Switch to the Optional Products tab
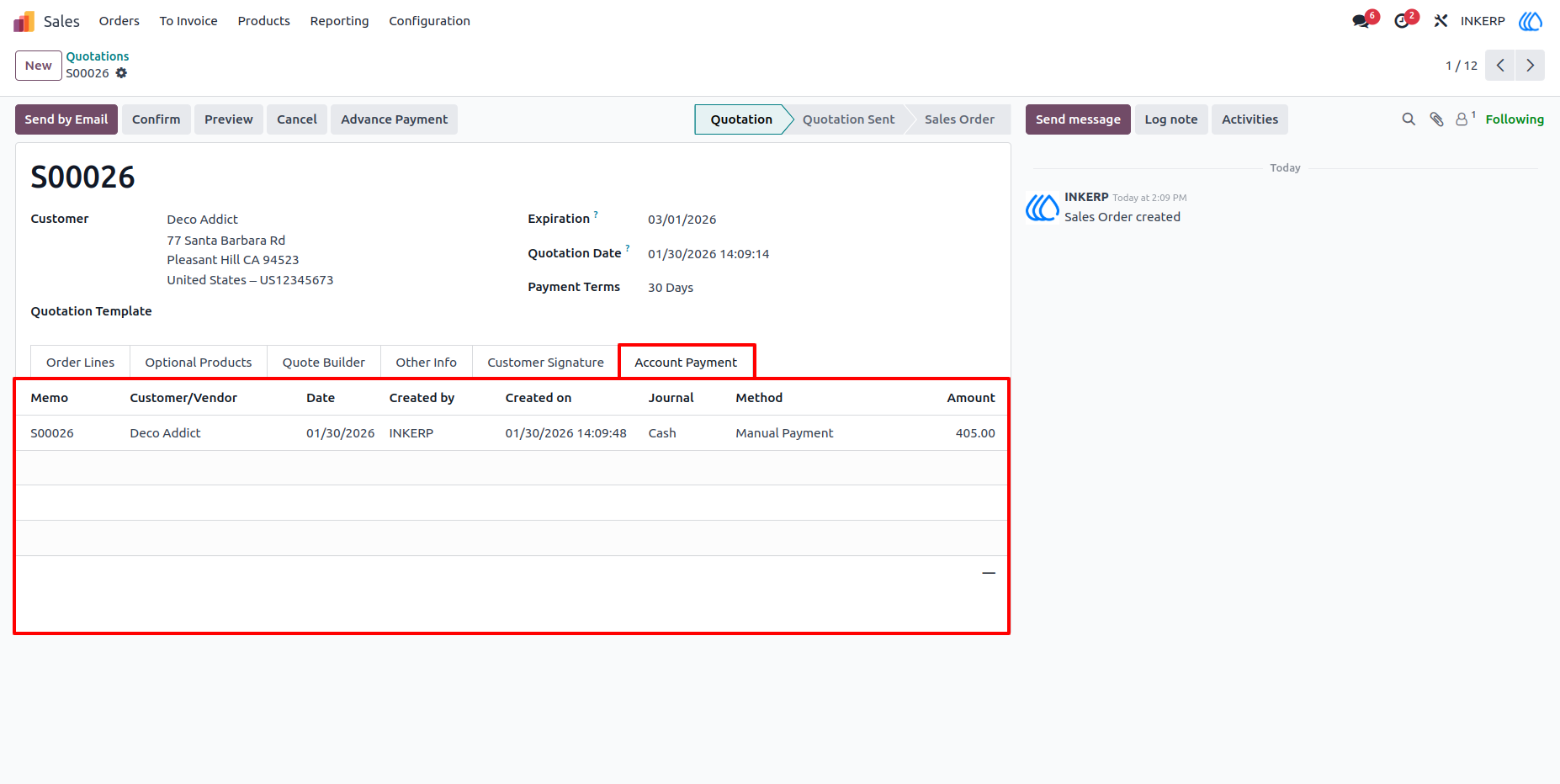 199,363
